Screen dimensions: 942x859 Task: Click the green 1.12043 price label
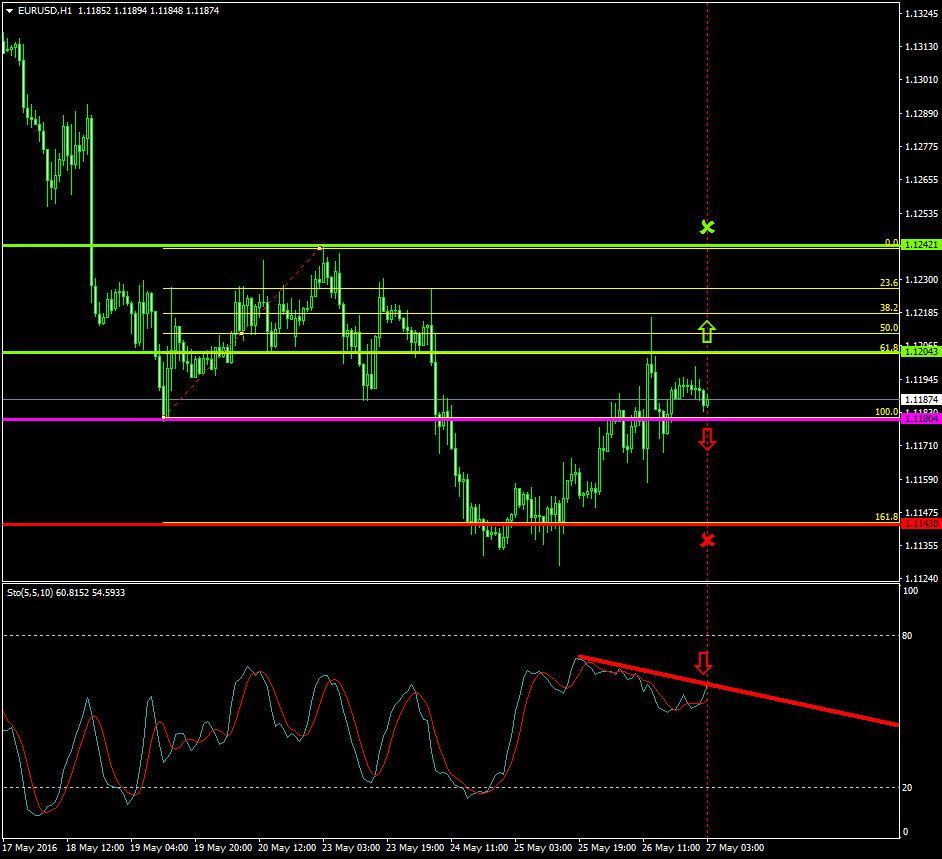tap(919, 352)
